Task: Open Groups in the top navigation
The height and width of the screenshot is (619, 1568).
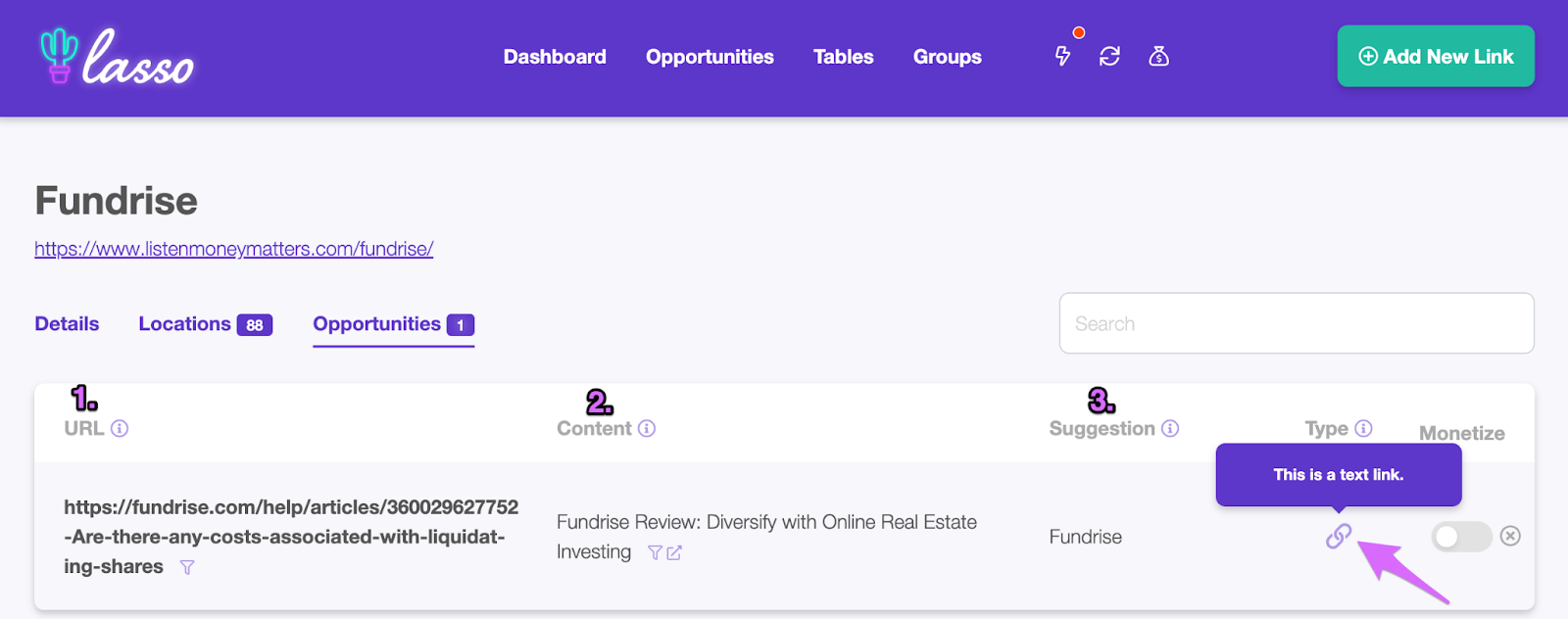Action: click(x=948, y=57)
